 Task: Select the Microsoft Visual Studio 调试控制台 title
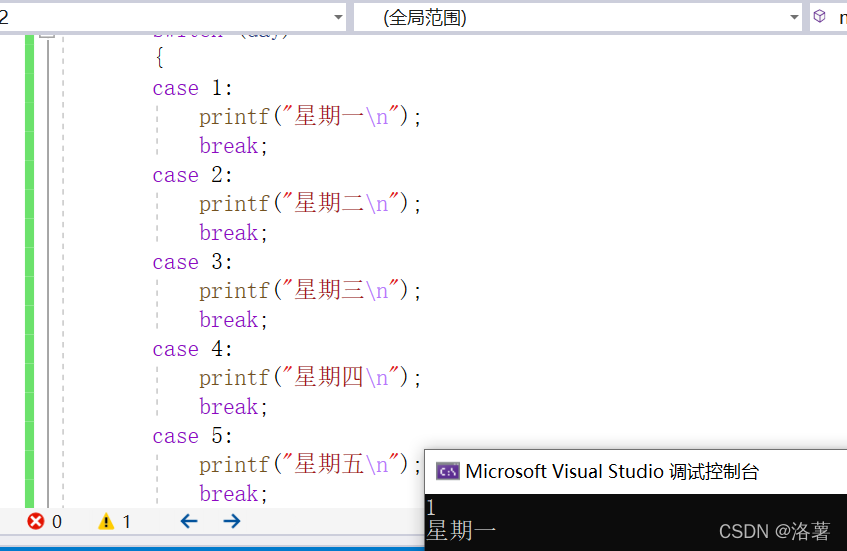[x=612, y=472]
